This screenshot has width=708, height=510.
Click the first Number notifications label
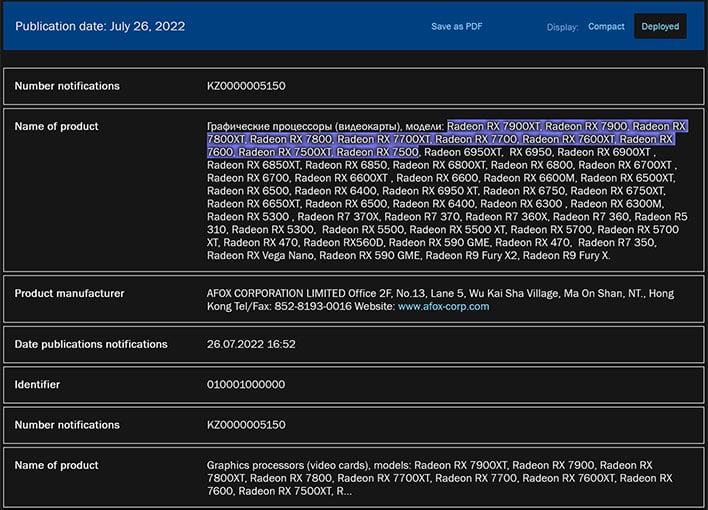[67, 86]
